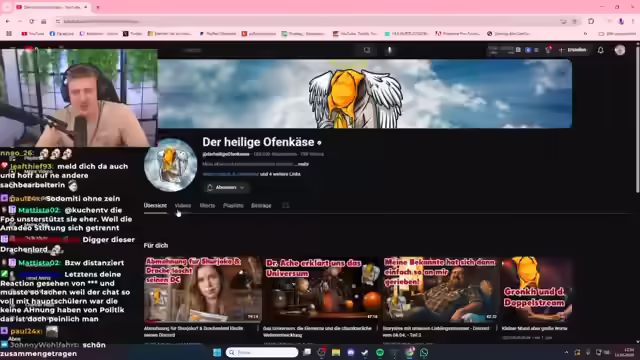The width and height of the screenshot is (640, 360).
Task: Expand channel description with mehr link
Action: [302, 164]
